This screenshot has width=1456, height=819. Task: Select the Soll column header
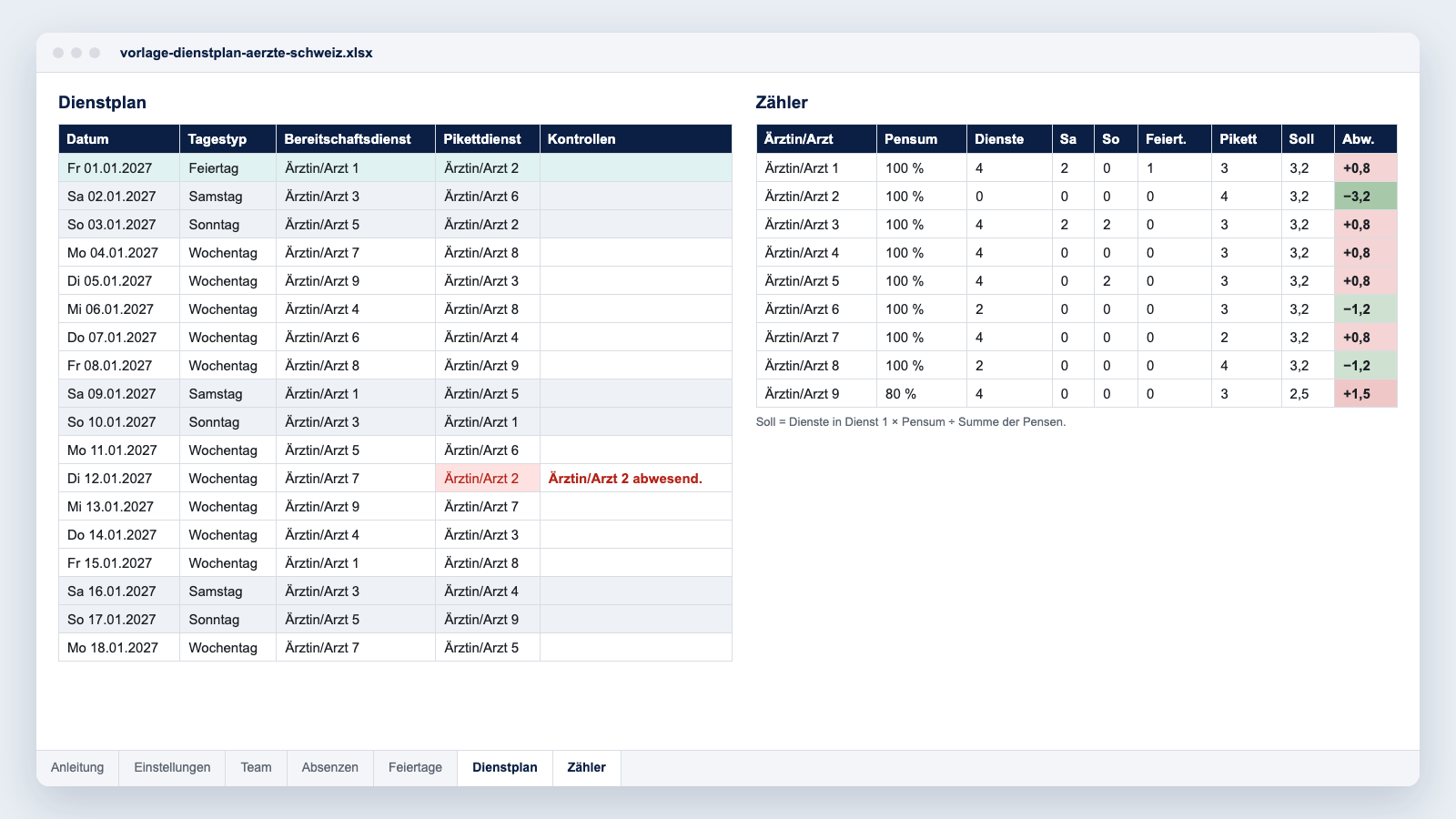(1308, 139)
